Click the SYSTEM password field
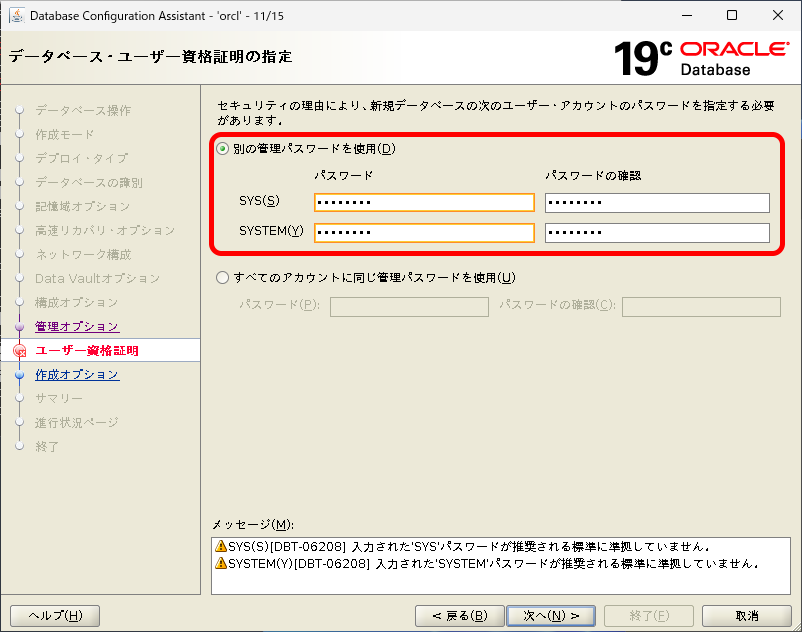 (x=424, y=233)
